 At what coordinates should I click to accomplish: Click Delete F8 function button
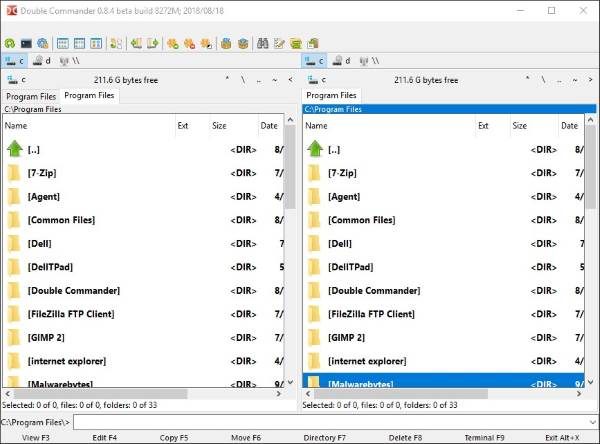pos(405,437)
